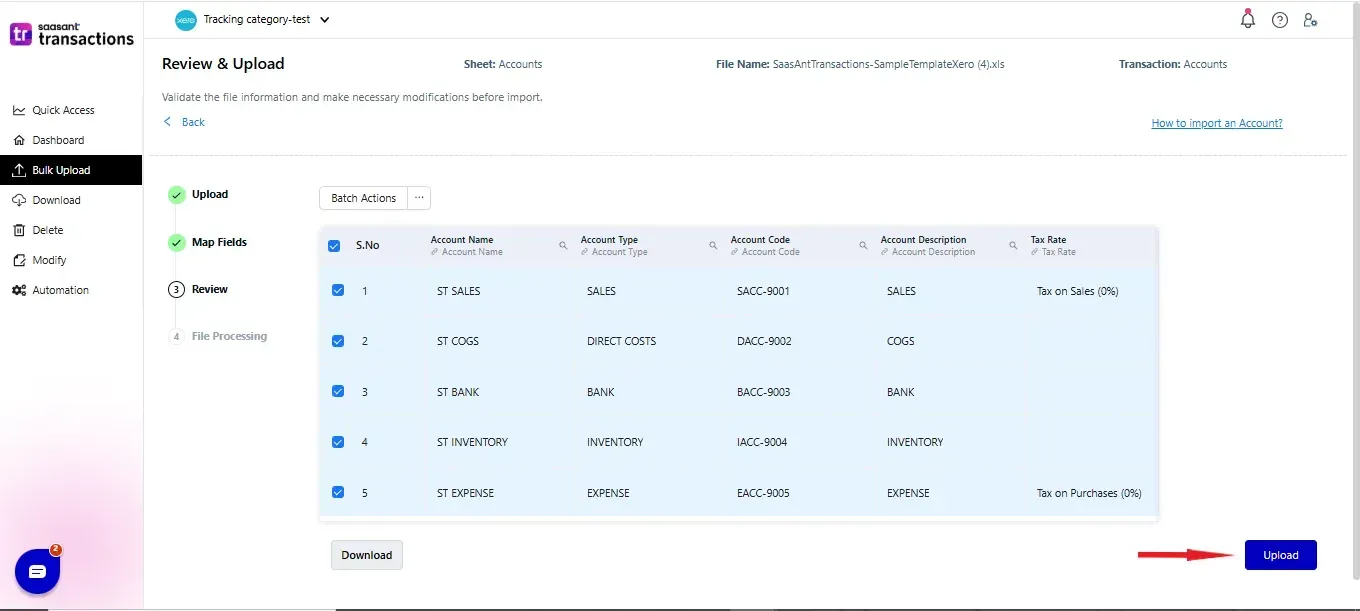The width and height of the screenshot is (1360, 611).
Task: Go to the Map Fields step
Action: 208,242
